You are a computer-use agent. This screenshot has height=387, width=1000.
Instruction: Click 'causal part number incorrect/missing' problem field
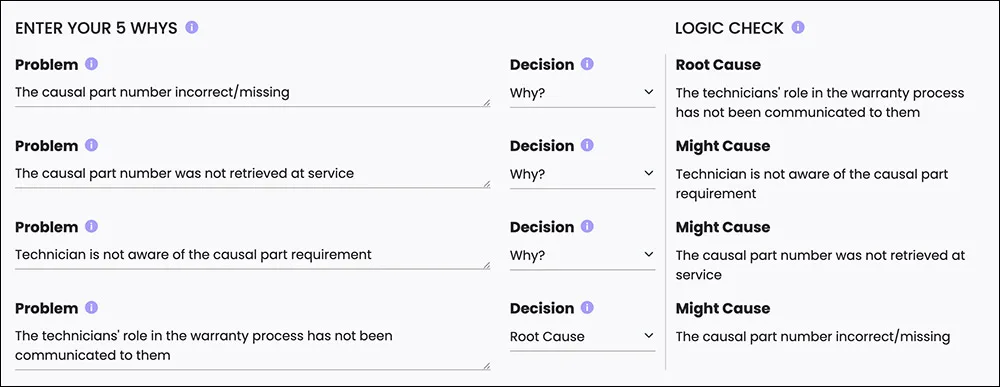pyautogui.click(x=253, y=93)
